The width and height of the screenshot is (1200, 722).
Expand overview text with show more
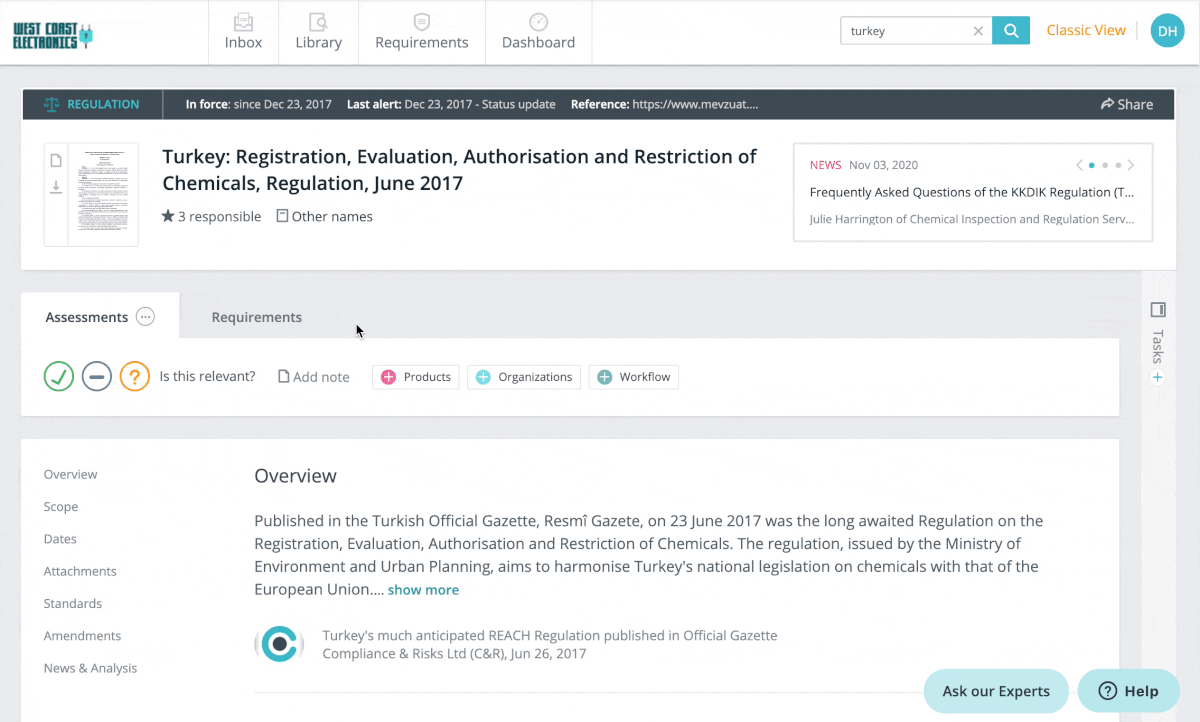point(423,590)
